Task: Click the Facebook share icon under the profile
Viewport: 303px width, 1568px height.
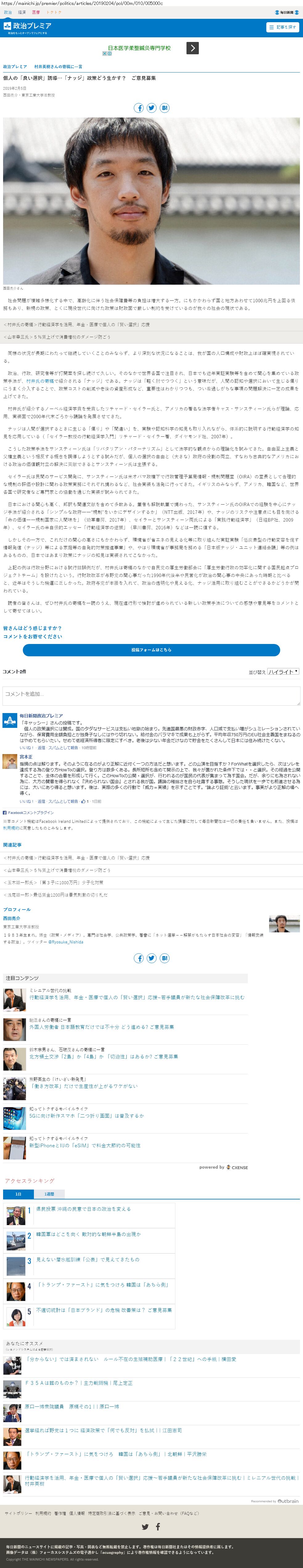Action: click(139, 958)
